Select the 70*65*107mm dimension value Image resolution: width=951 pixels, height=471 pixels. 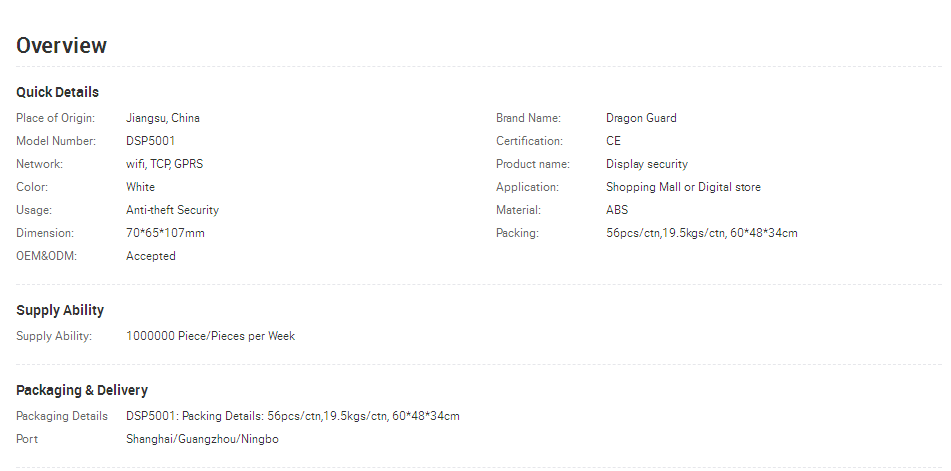point(165,233)
